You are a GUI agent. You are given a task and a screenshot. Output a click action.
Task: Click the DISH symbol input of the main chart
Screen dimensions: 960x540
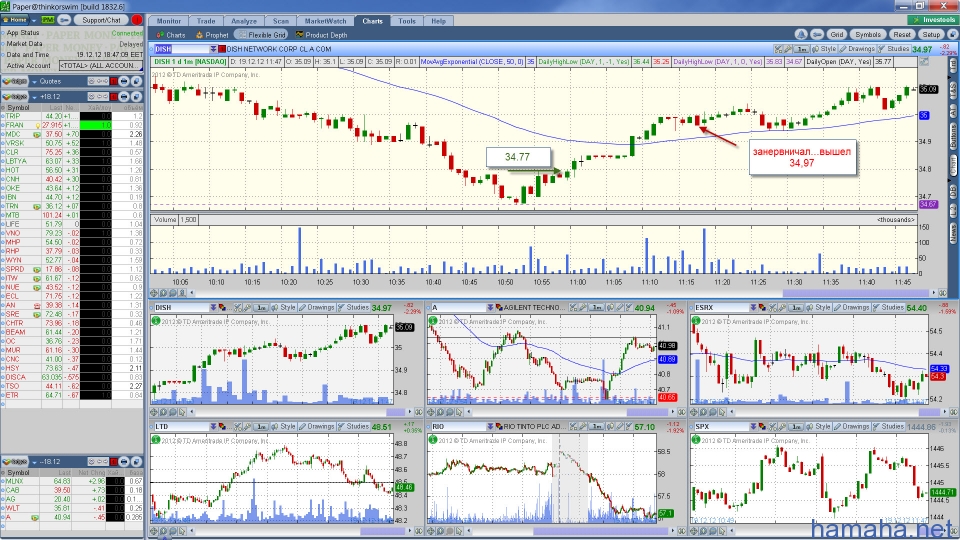(x=181, y=49)
